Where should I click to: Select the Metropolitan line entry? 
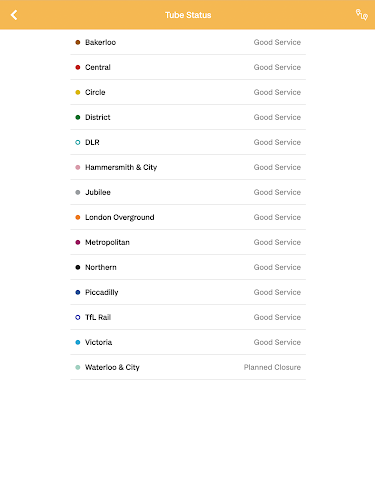point(188,242)
